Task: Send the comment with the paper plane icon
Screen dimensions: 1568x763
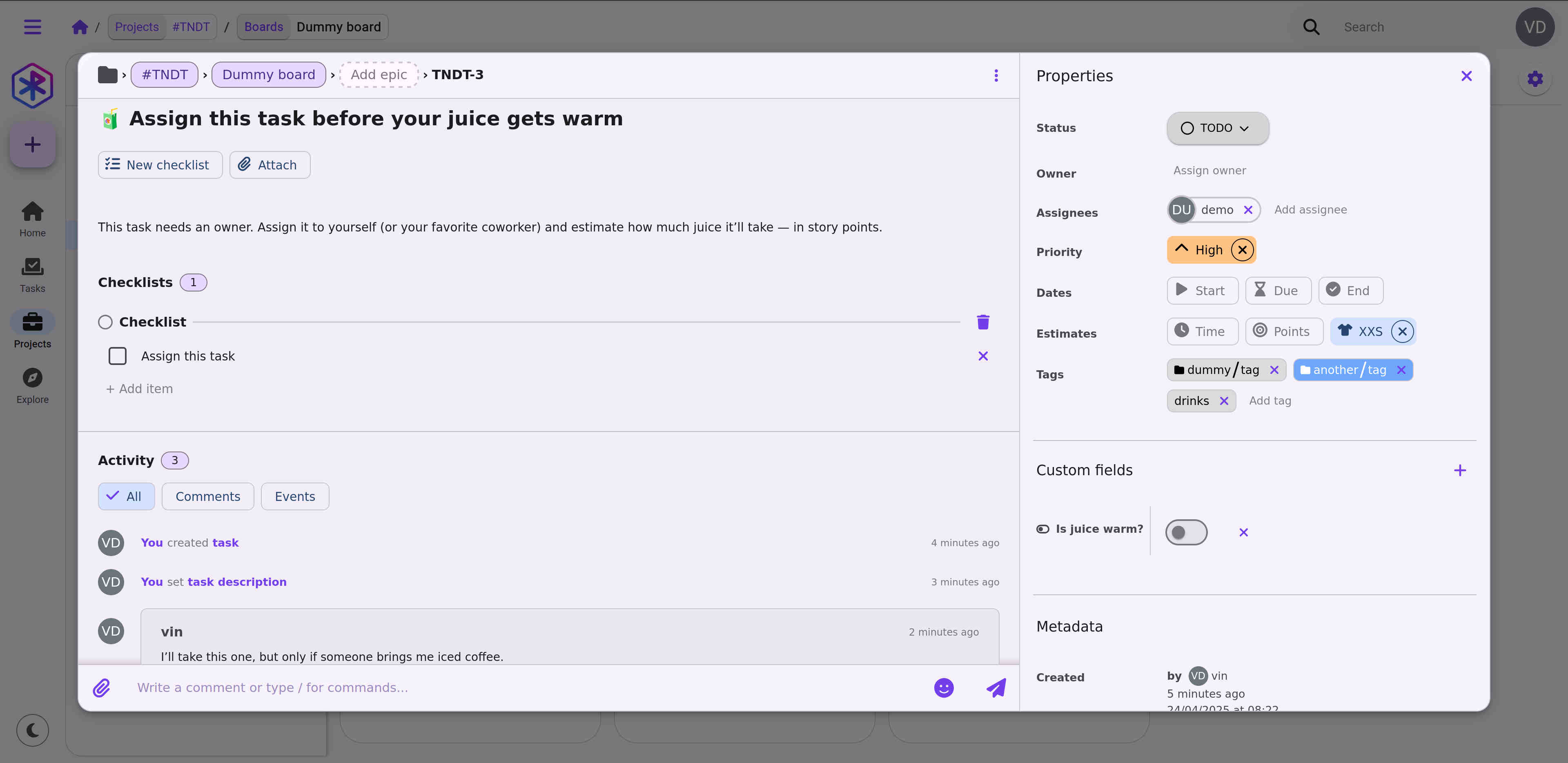Action: click(996, 687)
